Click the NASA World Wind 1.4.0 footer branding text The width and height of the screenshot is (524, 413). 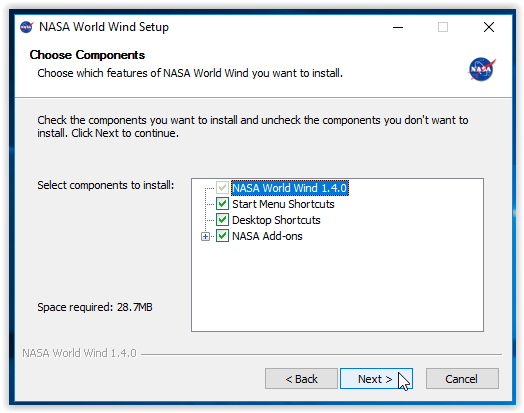pyautogui.click(x=79, y=353)
